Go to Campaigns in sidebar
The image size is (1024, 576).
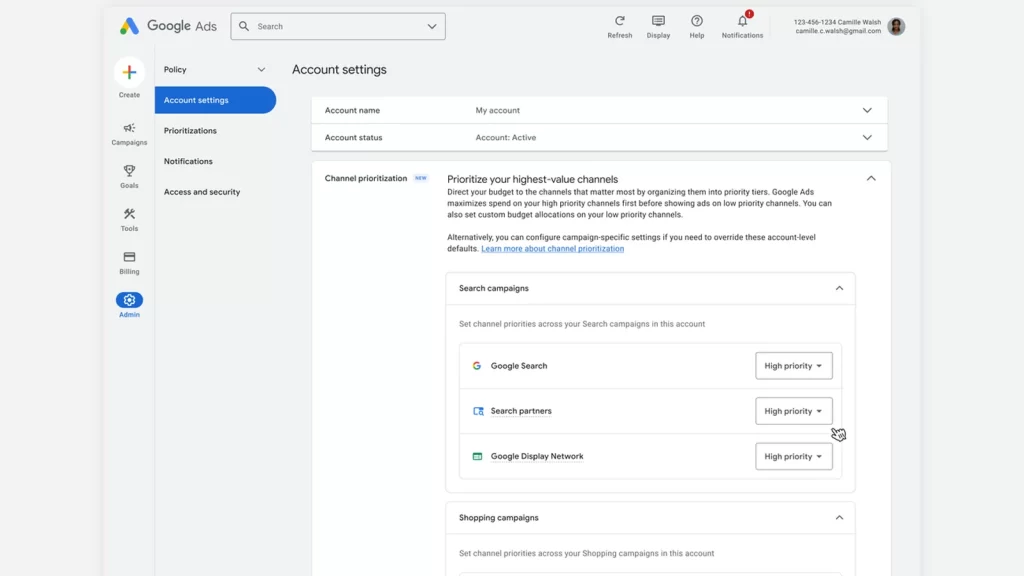pyautogui.click(x=129, y=134)
